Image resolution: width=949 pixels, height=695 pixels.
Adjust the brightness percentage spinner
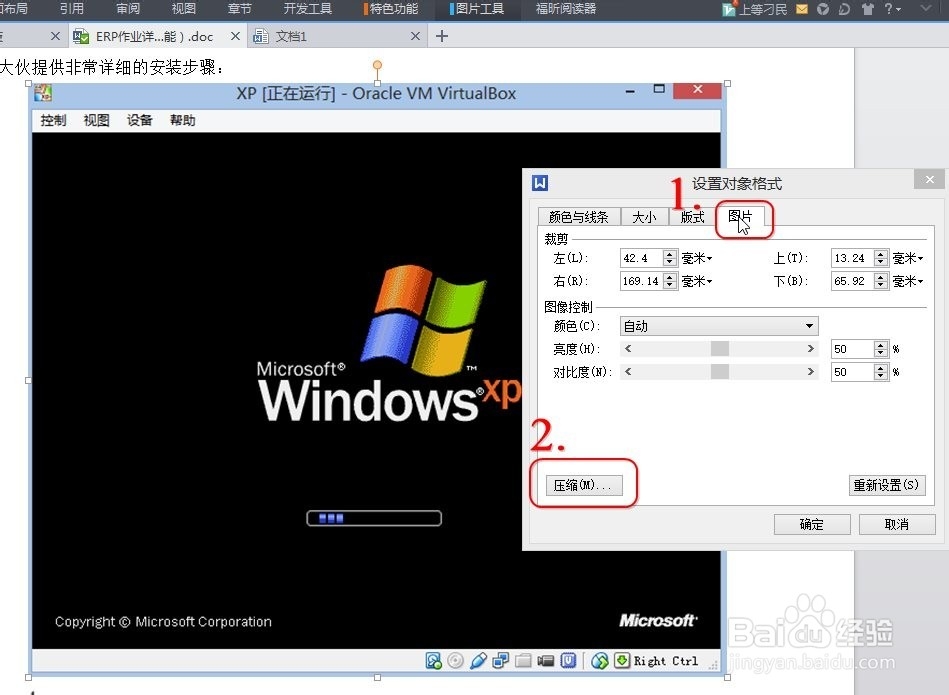click(881, 349)
